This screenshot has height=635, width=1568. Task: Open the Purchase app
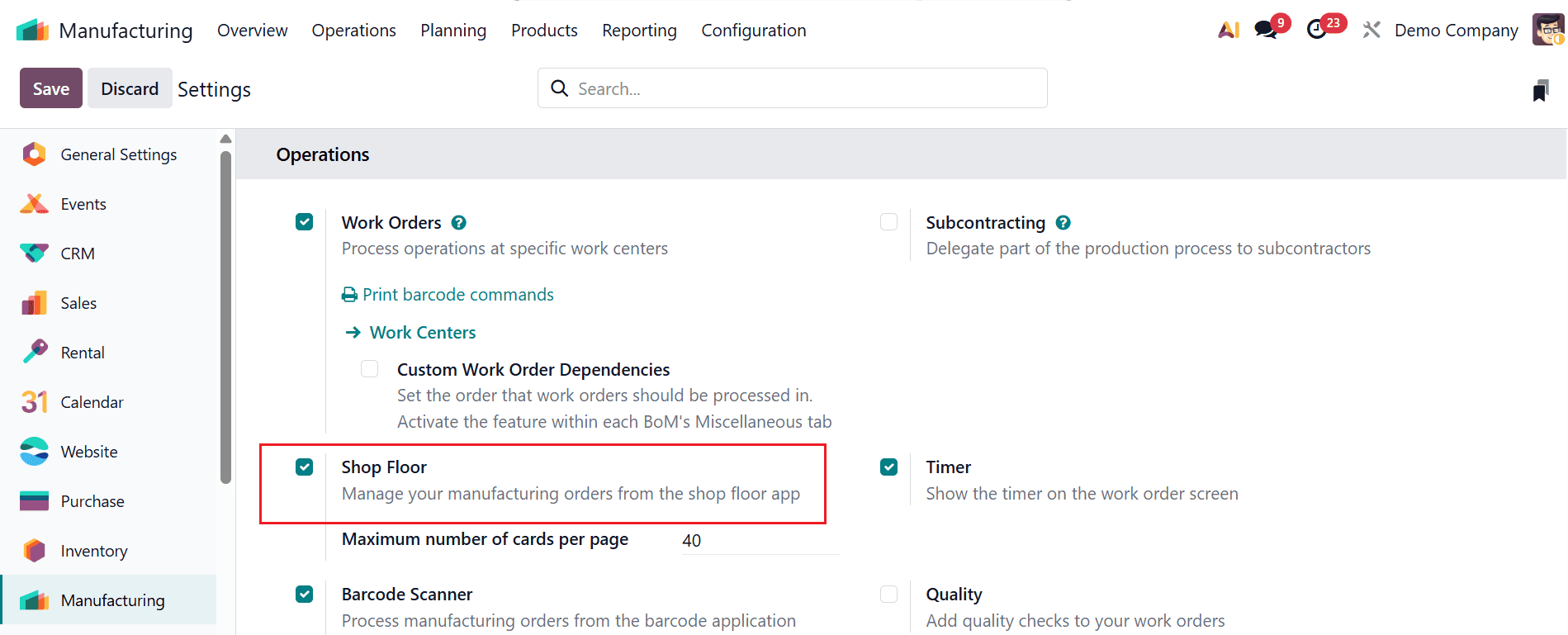pos(92,500)
